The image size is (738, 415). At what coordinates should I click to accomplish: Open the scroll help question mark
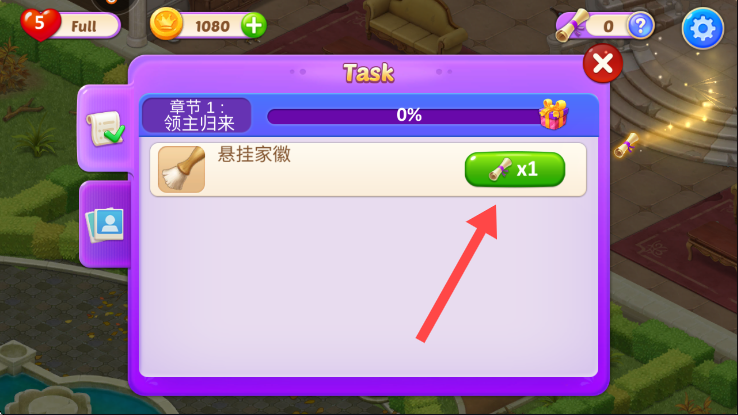point(641,25)
